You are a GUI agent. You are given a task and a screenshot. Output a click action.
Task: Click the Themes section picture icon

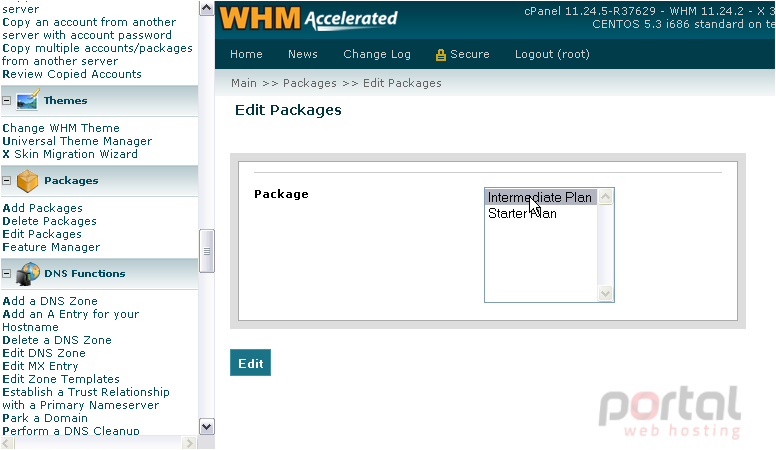pos(27,100)
